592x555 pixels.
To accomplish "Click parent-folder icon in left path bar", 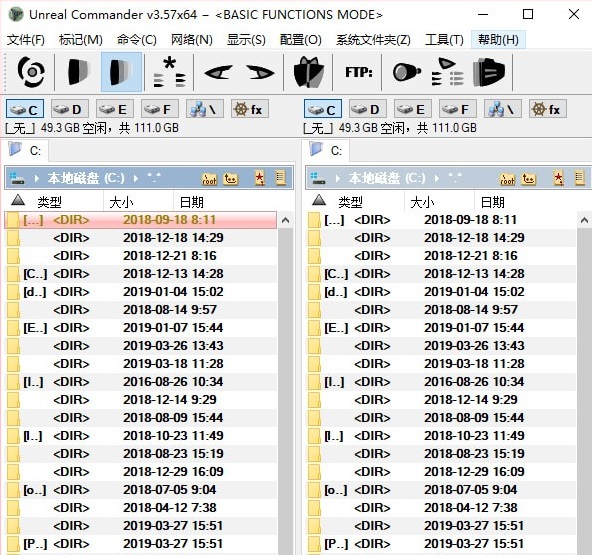I will (230, 178).
